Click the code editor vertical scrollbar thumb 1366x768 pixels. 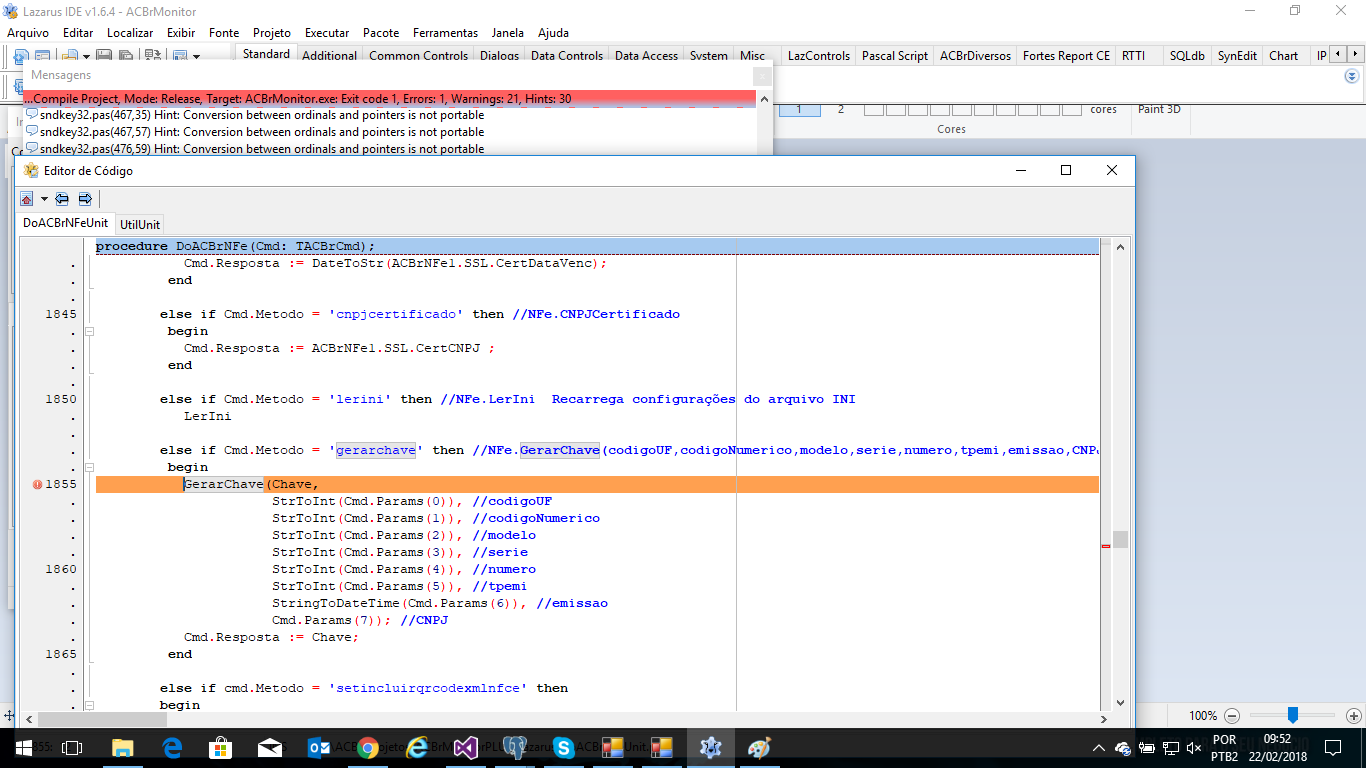click(1120, 539)
